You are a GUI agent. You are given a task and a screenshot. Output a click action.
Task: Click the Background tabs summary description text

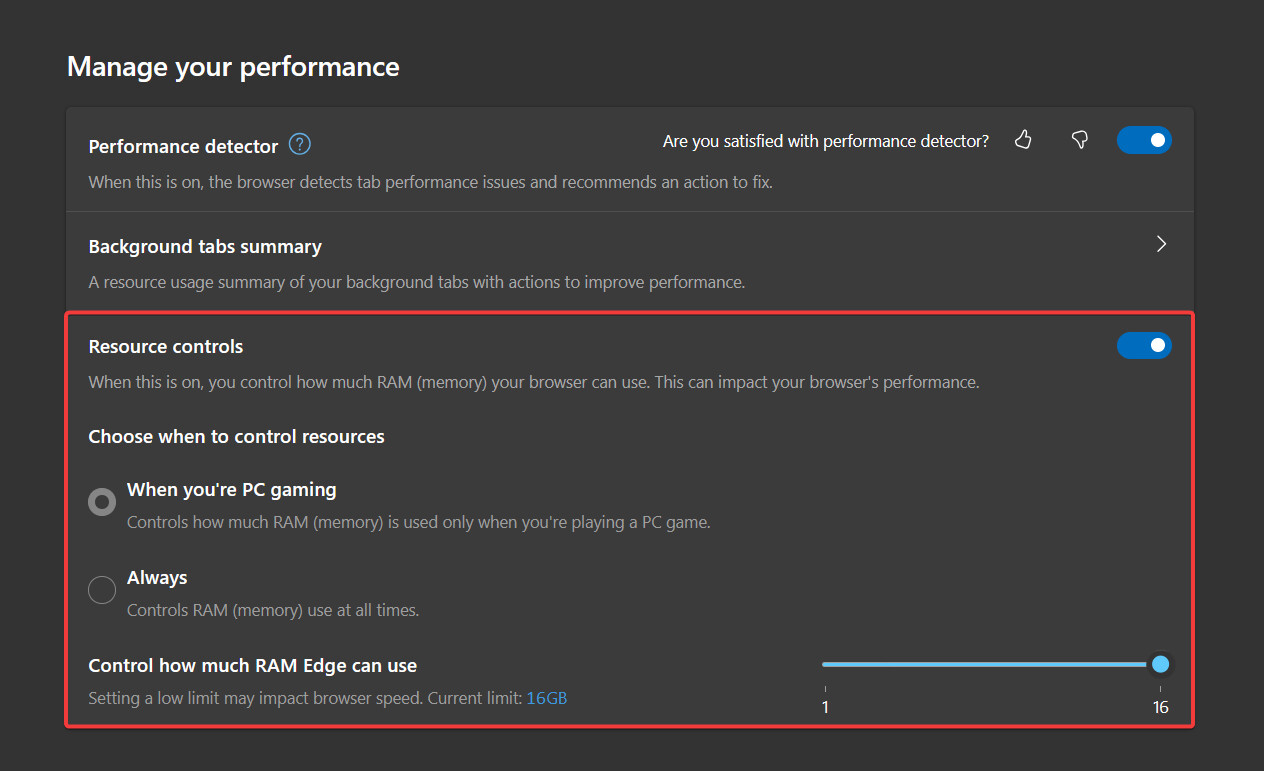point(416,282)
